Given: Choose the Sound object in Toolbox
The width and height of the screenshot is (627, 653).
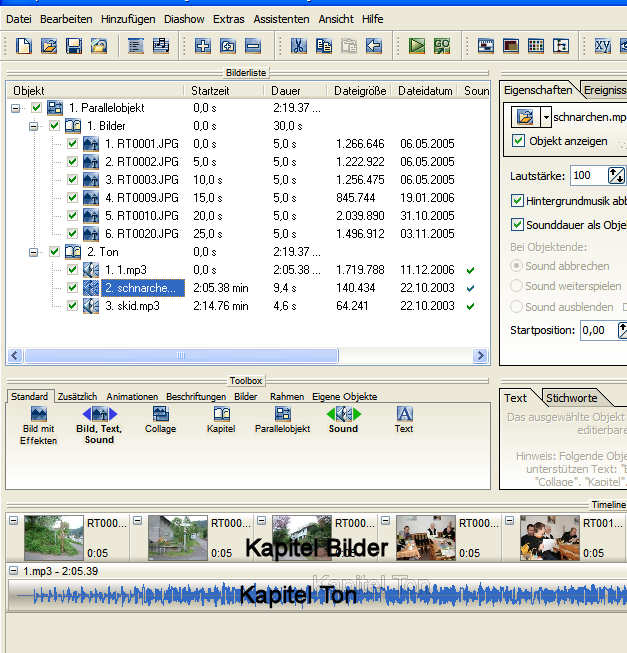Looking at the screenshot, I should pyautogui.click(x=343, y=420).
